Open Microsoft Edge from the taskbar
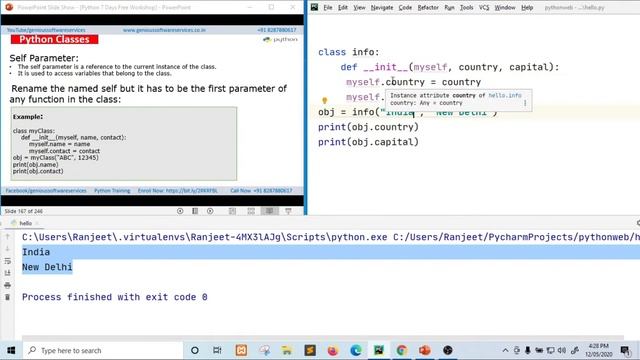 pyautogui.click(x=356, y=350)
